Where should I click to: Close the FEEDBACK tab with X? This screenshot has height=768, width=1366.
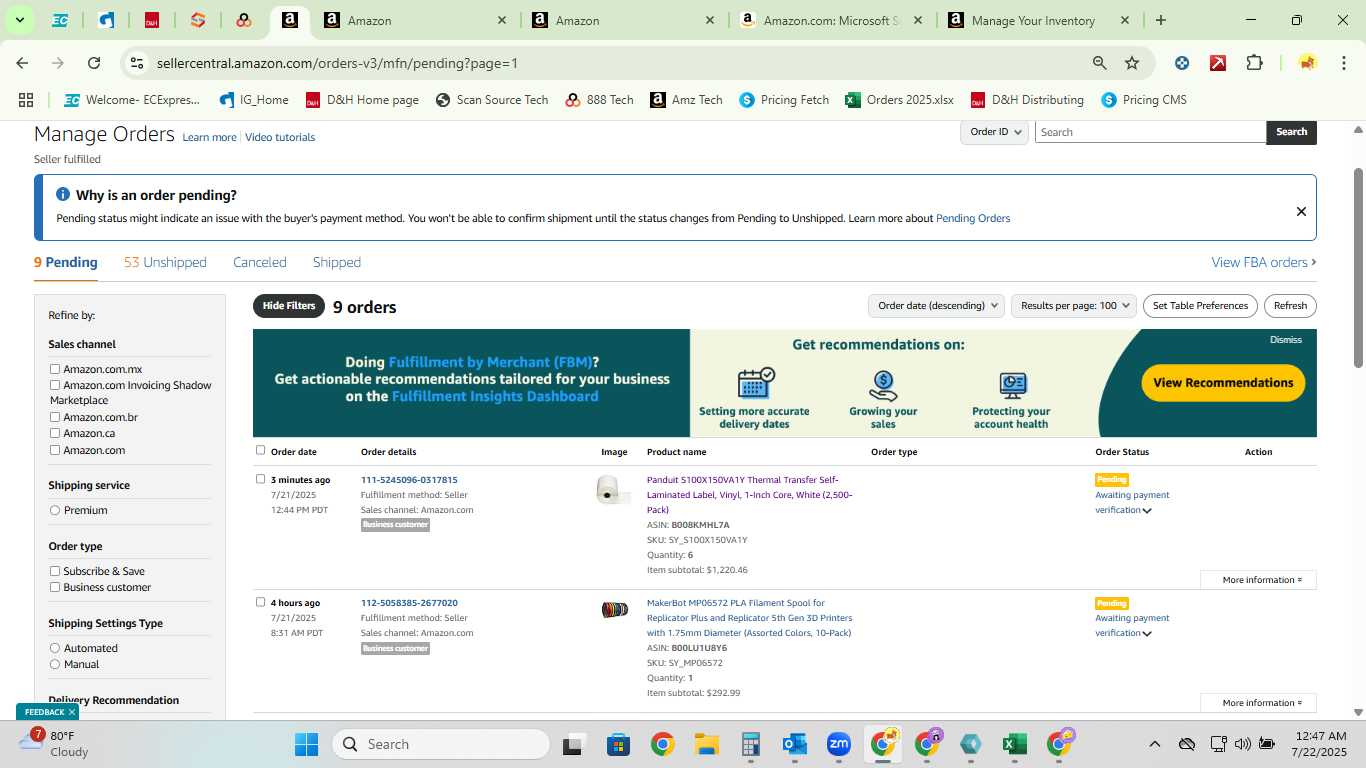(x=72, y=712)
